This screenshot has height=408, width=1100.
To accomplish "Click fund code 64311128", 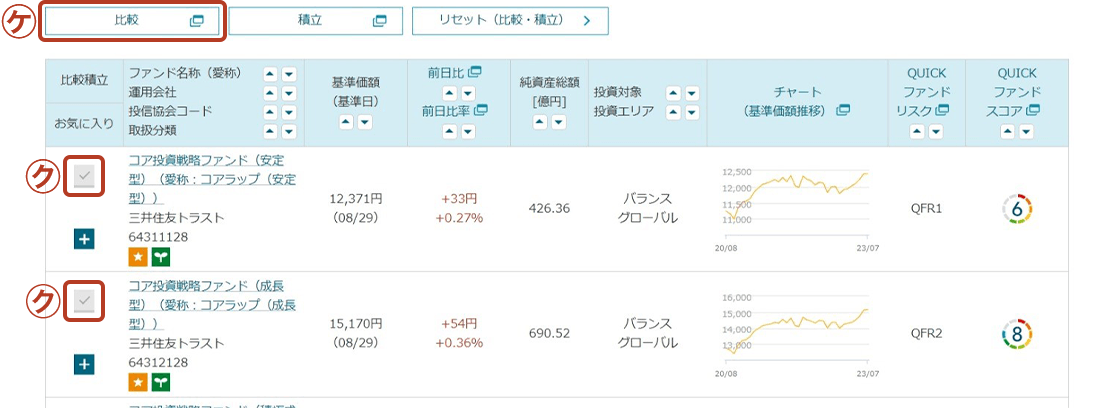I will (x=159, y=237).
